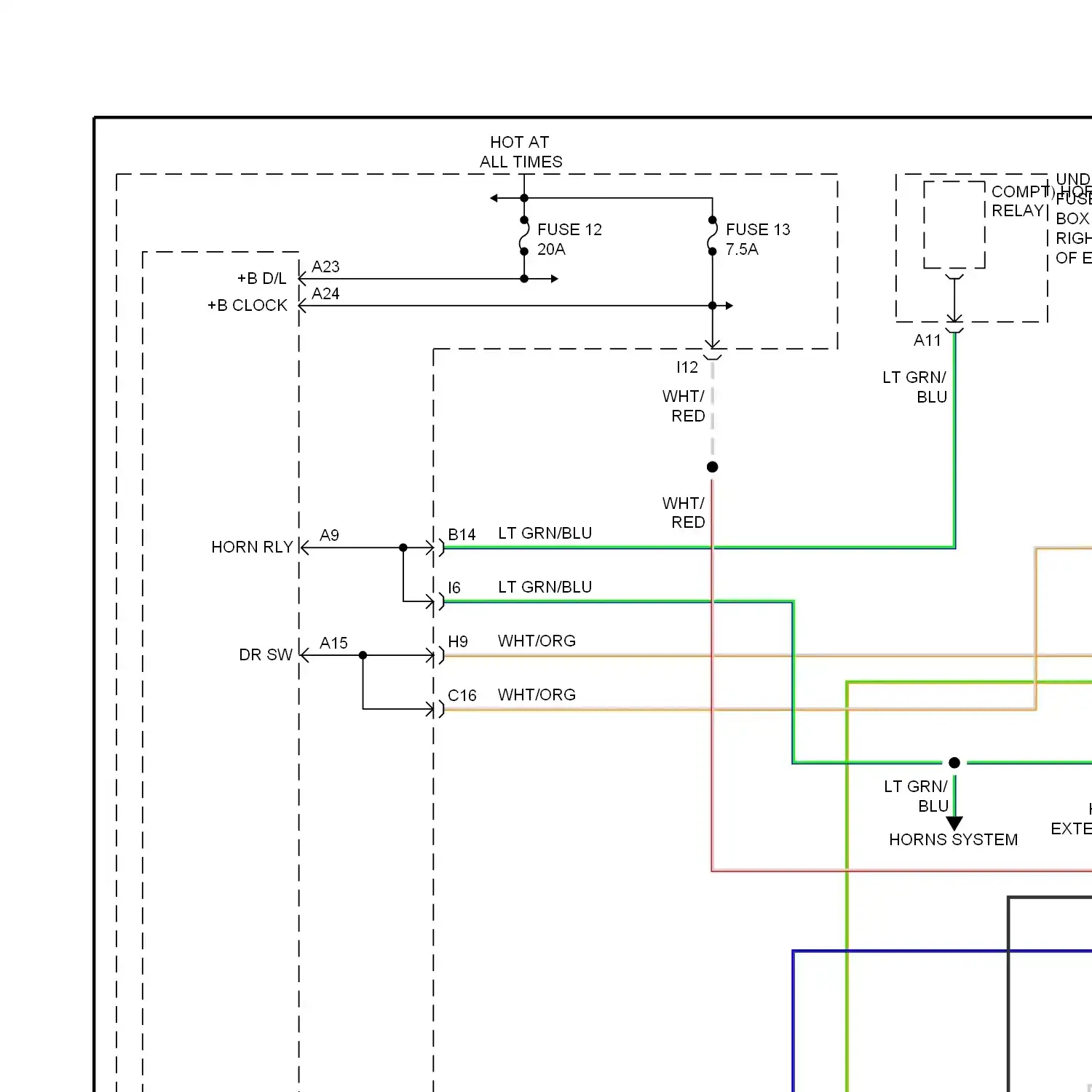Click LT GRN/BLU label beside A11 wire
1092x1092 pixels.
914,387
